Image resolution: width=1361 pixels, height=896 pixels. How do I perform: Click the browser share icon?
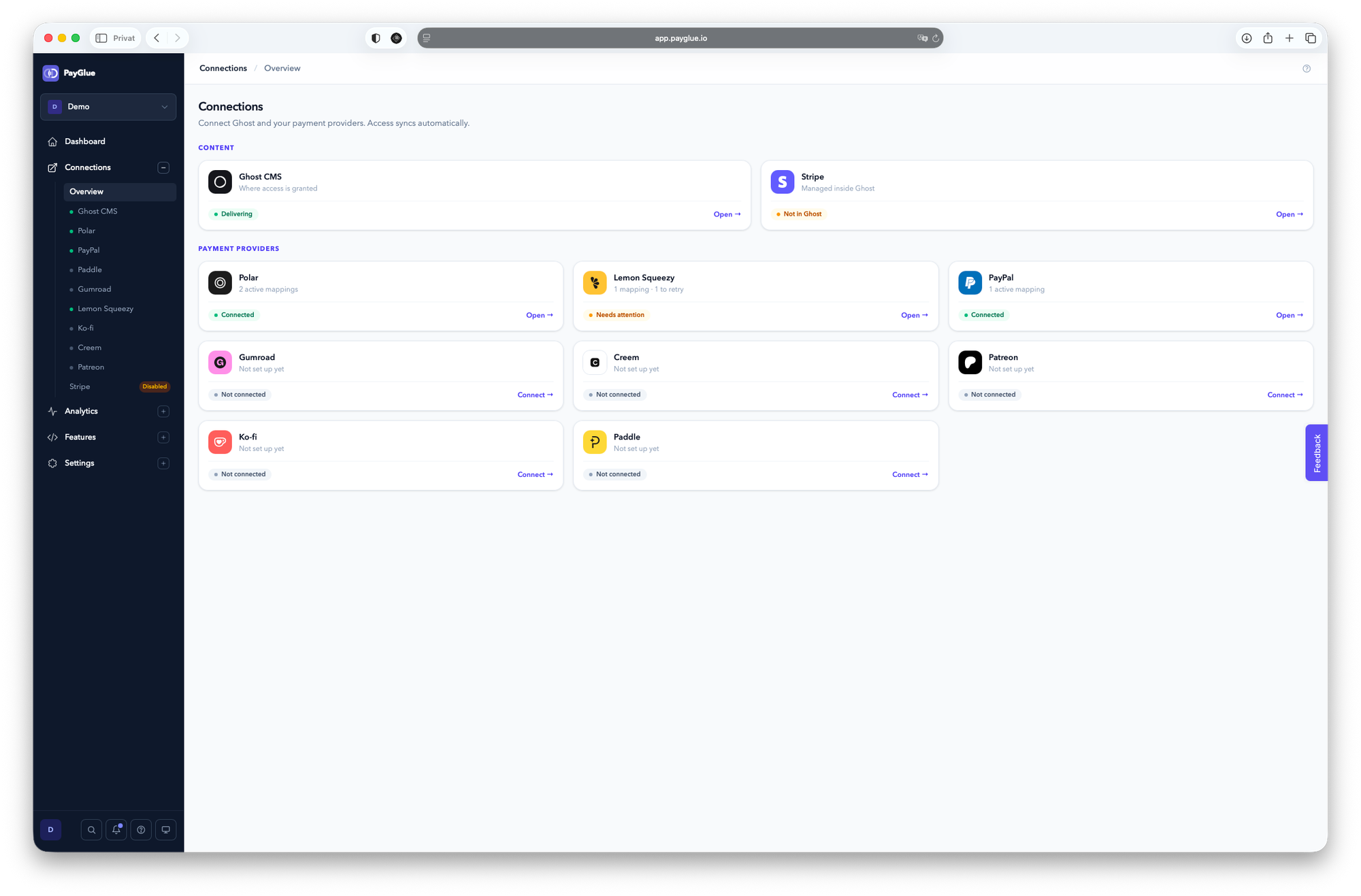click(1268, 38)
